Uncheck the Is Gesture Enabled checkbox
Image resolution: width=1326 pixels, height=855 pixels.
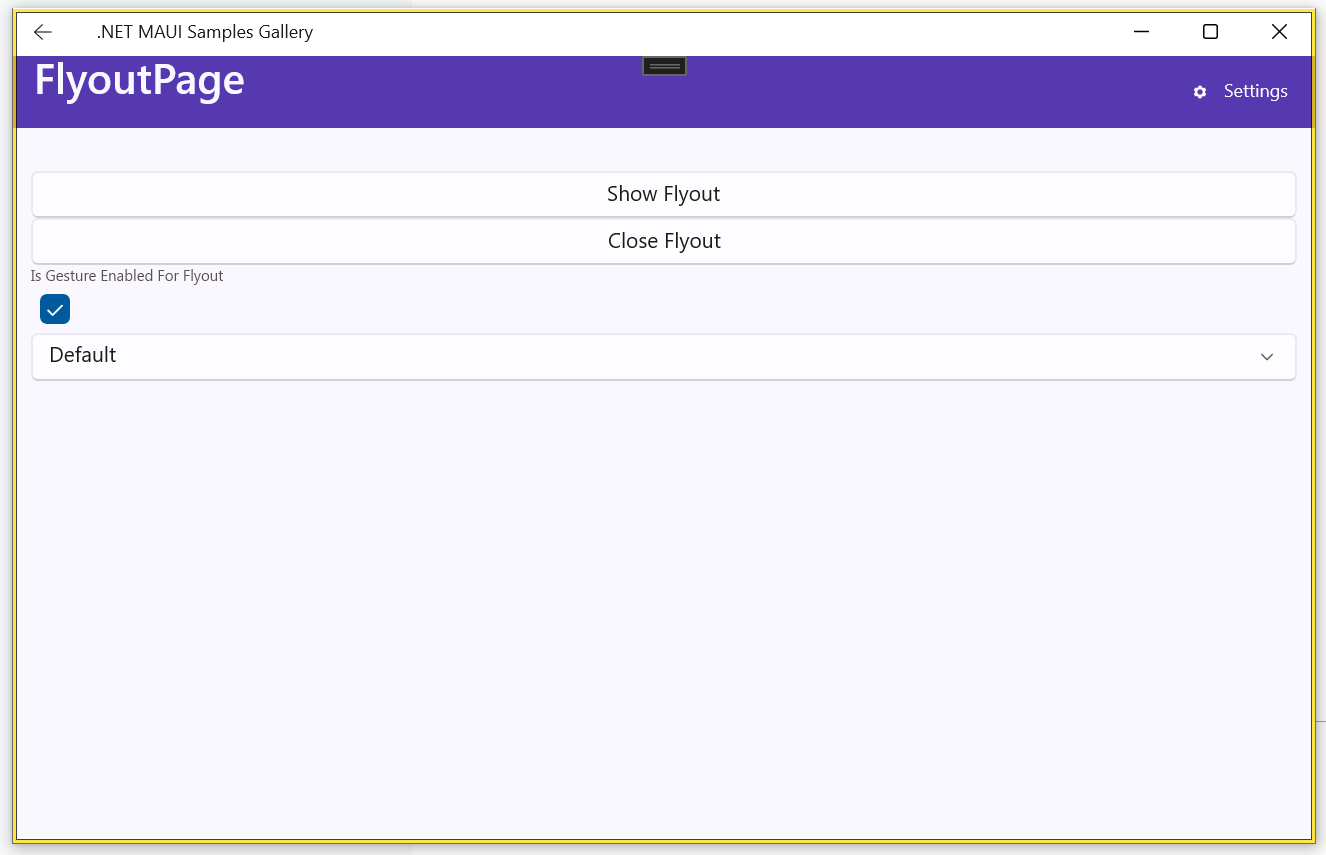[55, 310]
